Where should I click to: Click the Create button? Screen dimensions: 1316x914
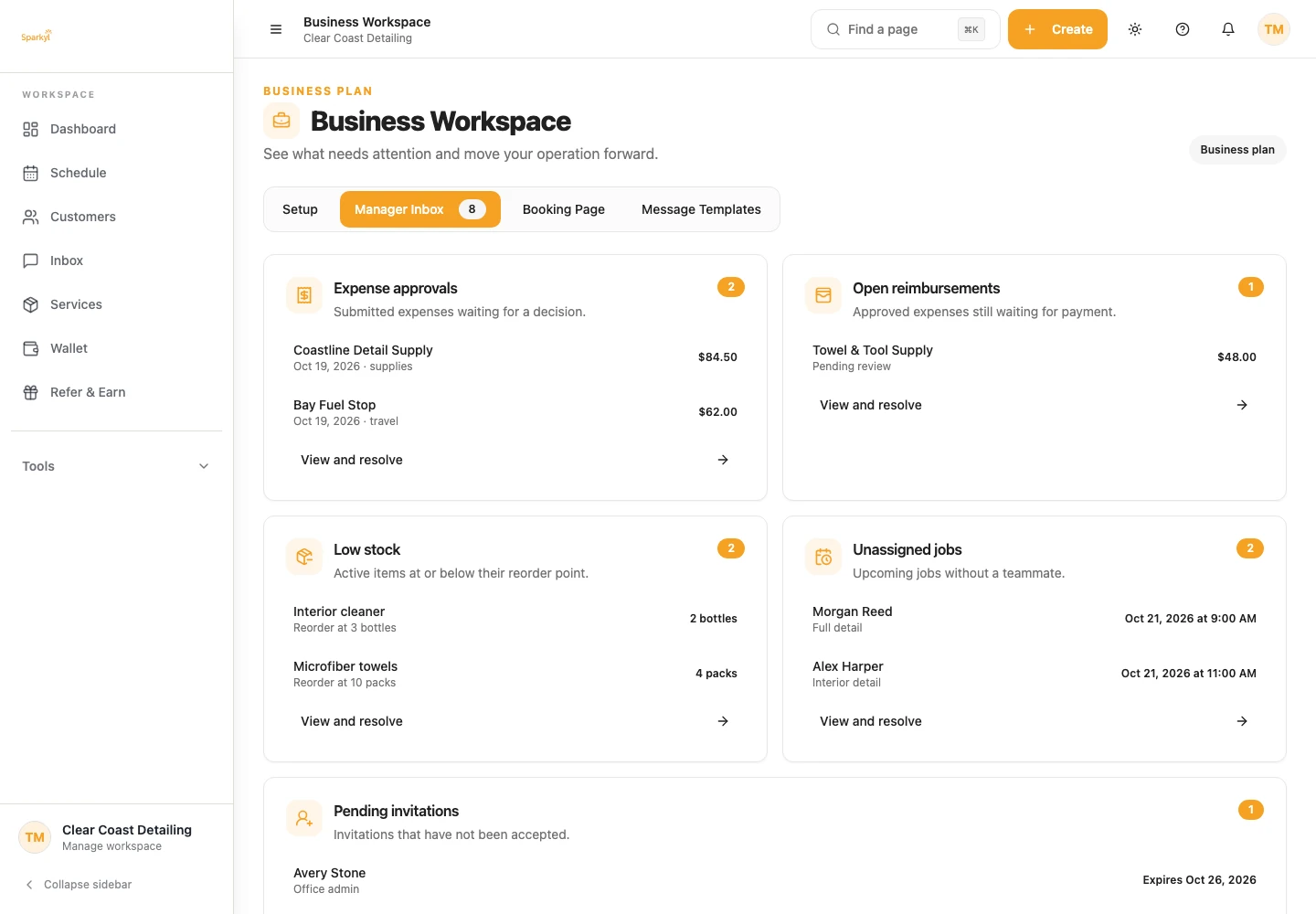1057,29
